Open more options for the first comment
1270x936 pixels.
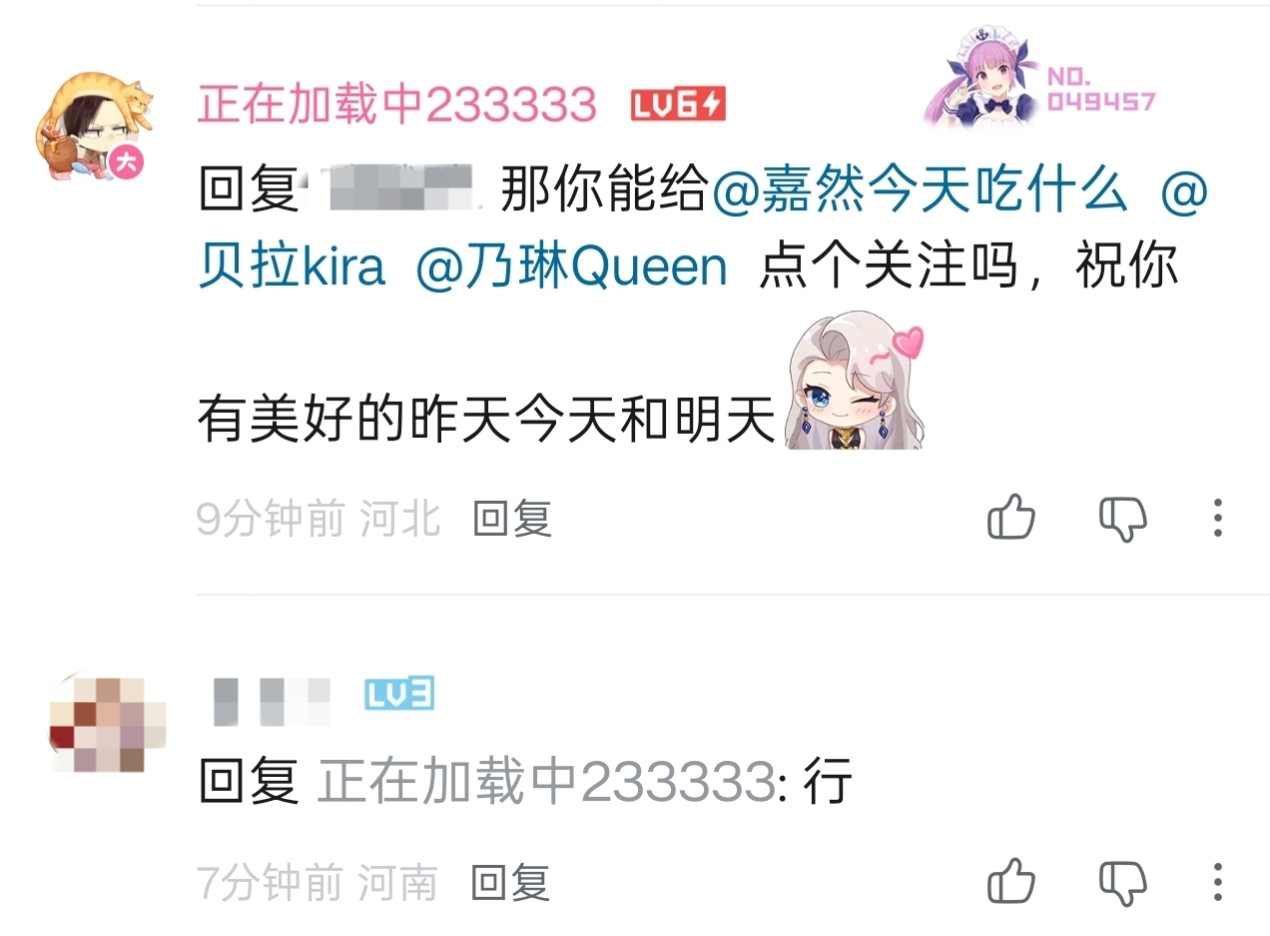point(1217,518)
